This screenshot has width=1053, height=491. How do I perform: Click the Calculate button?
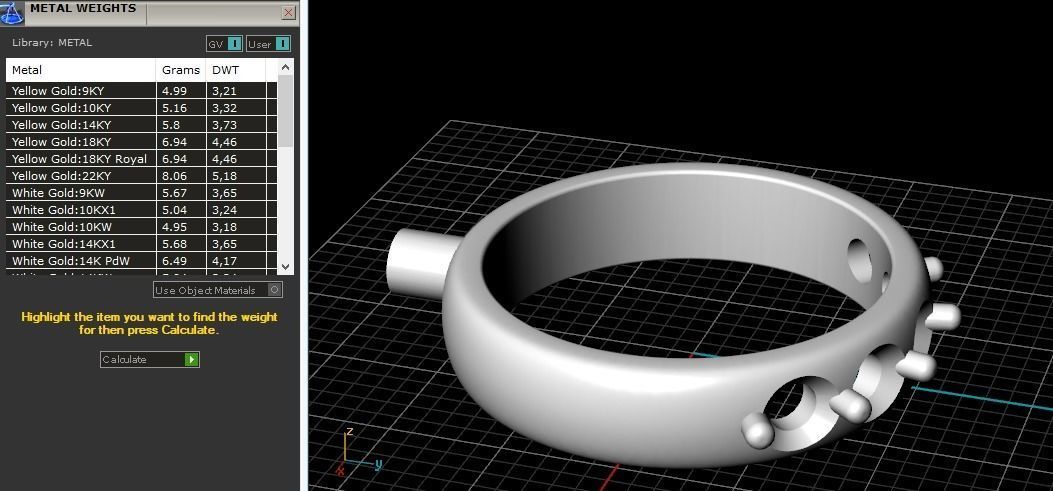pos(150,359)
